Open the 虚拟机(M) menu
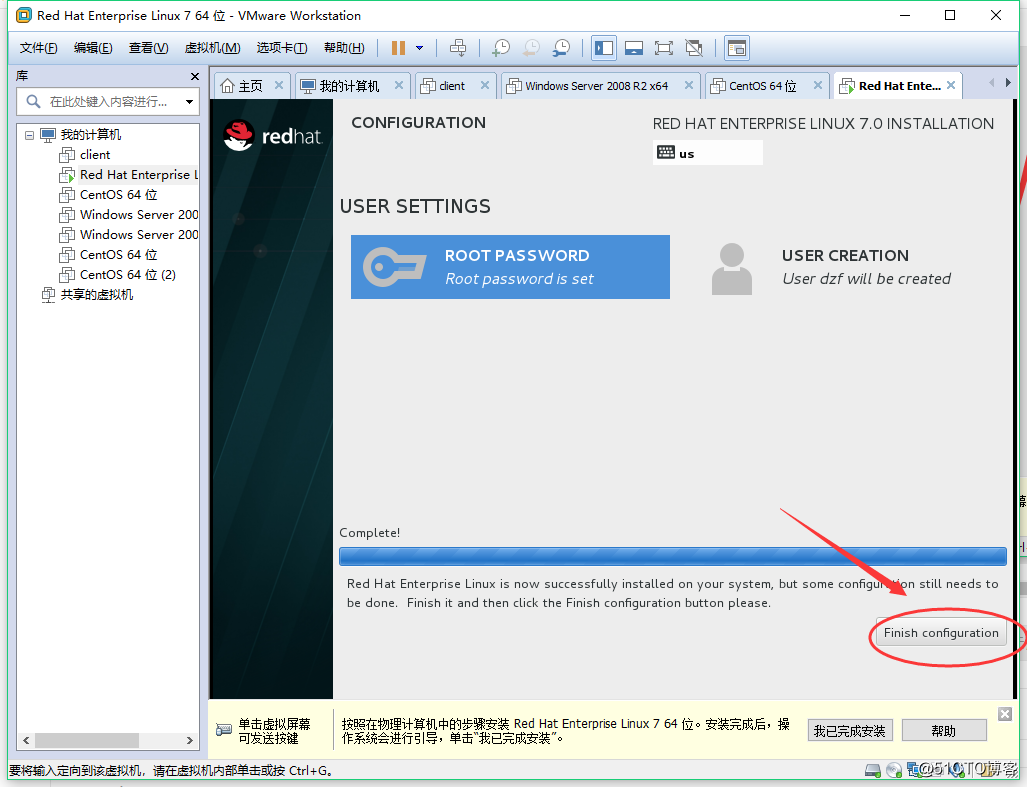1027x787 pixels. pyautogui.click(x=212, y=48)
